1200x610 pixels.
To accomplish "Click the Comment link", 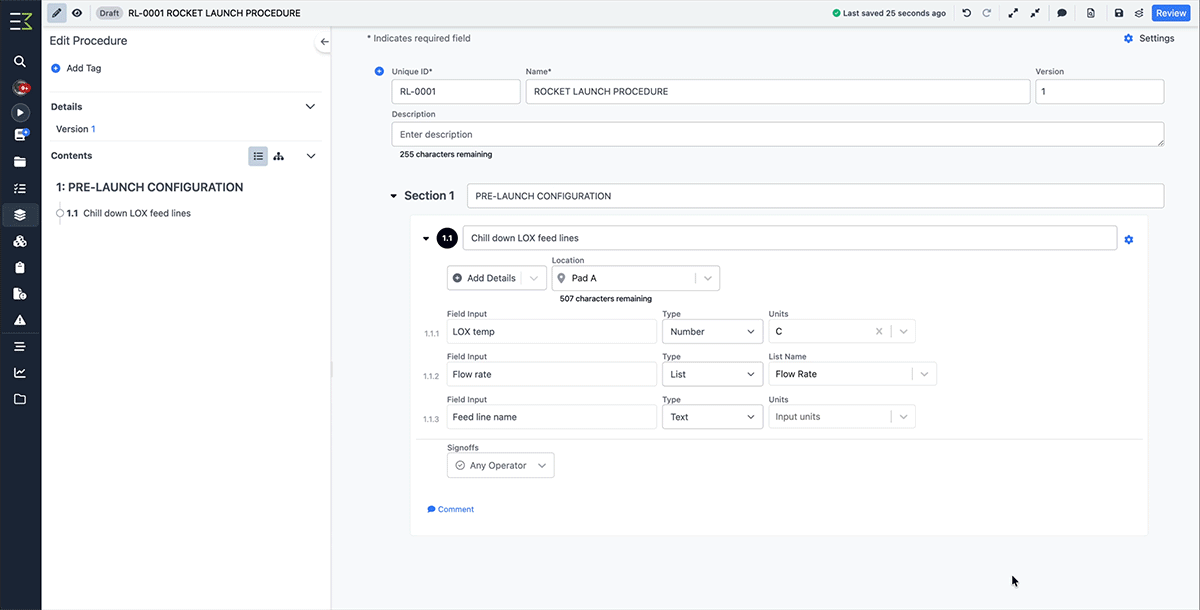I will [x=450, y=509].
